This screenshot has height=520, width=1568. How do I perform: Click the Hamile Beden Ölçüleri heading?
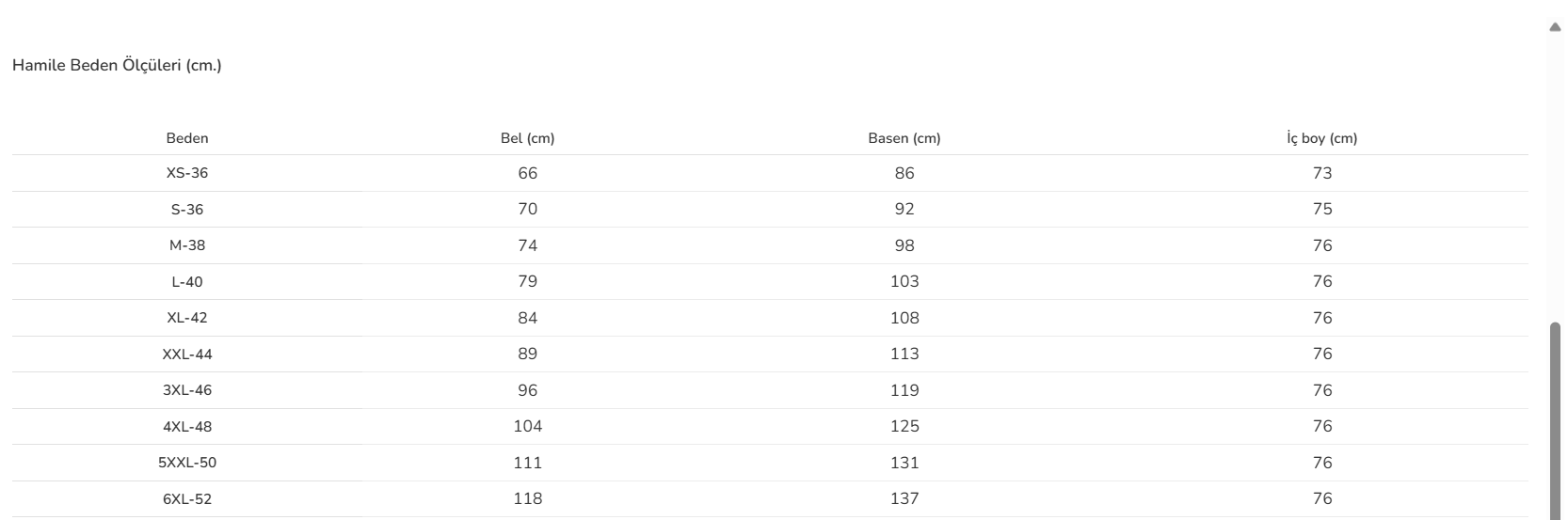point(117,66)
